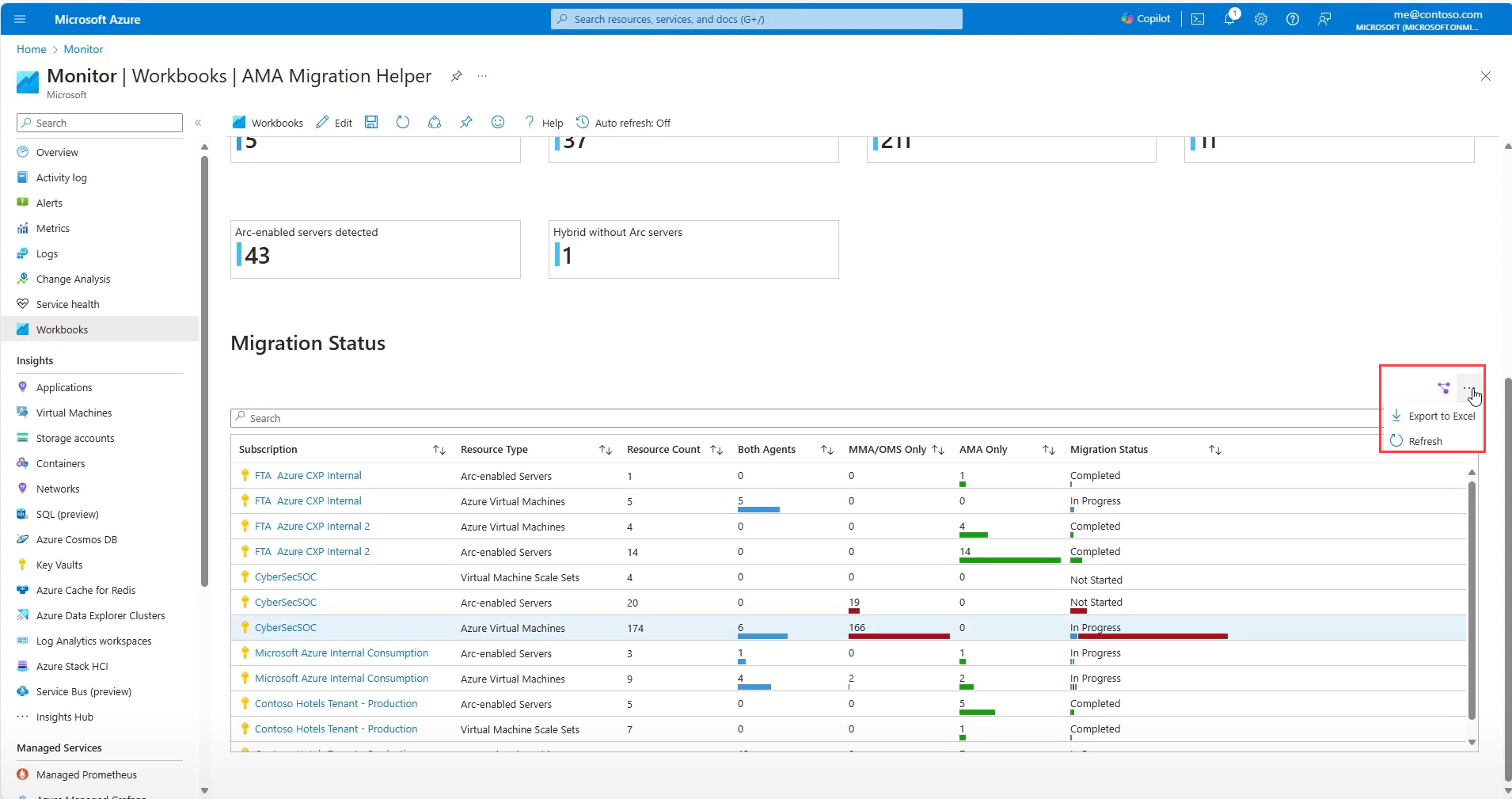This screenshot has width=1512, height=799.
Task: Choose Export to Excel menu option
Action: coord(1441,416)
